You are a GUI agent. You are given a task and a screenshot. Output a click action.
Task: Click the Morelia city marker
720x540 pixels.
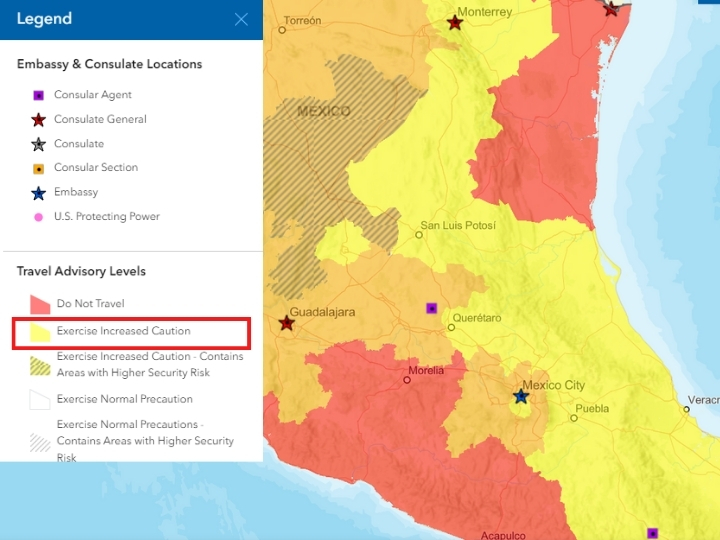tap(407, 380)
